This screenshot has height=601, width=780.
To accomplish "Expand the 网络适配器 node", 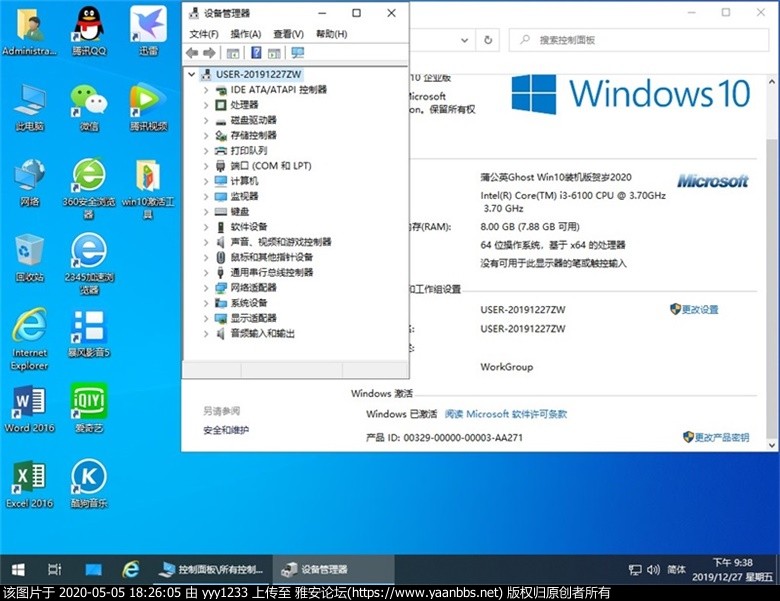I will 206,288.
